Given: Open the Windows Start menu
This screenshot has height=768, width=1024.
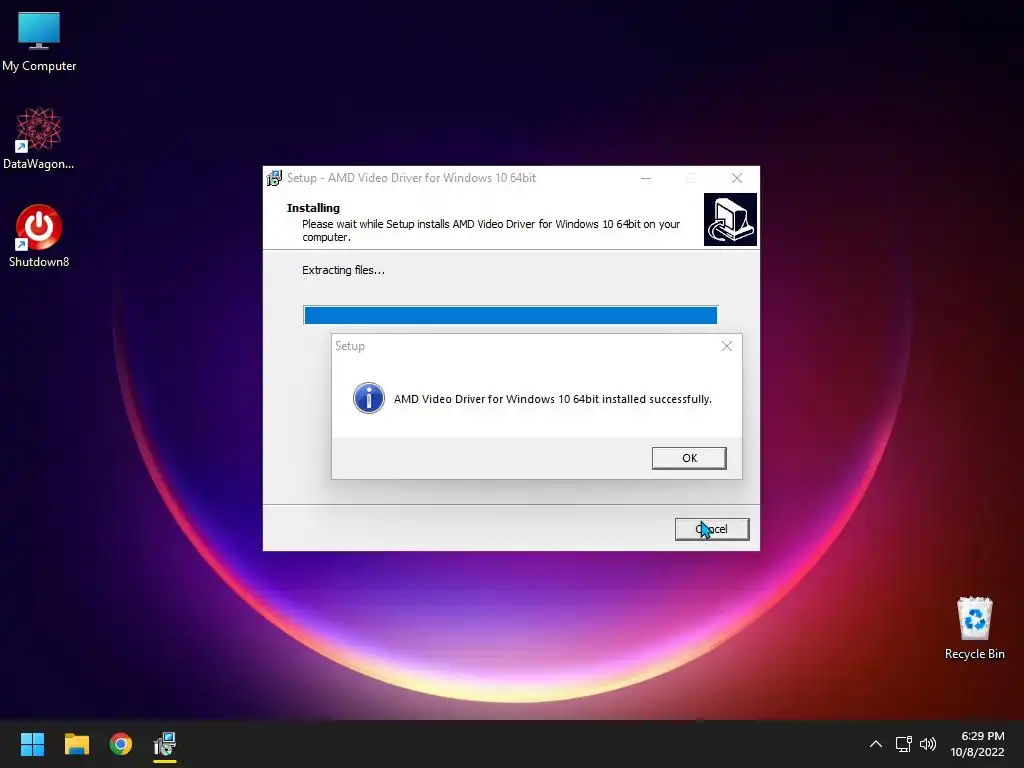Looking at the screenshot, I should click(x=32, y=744).
